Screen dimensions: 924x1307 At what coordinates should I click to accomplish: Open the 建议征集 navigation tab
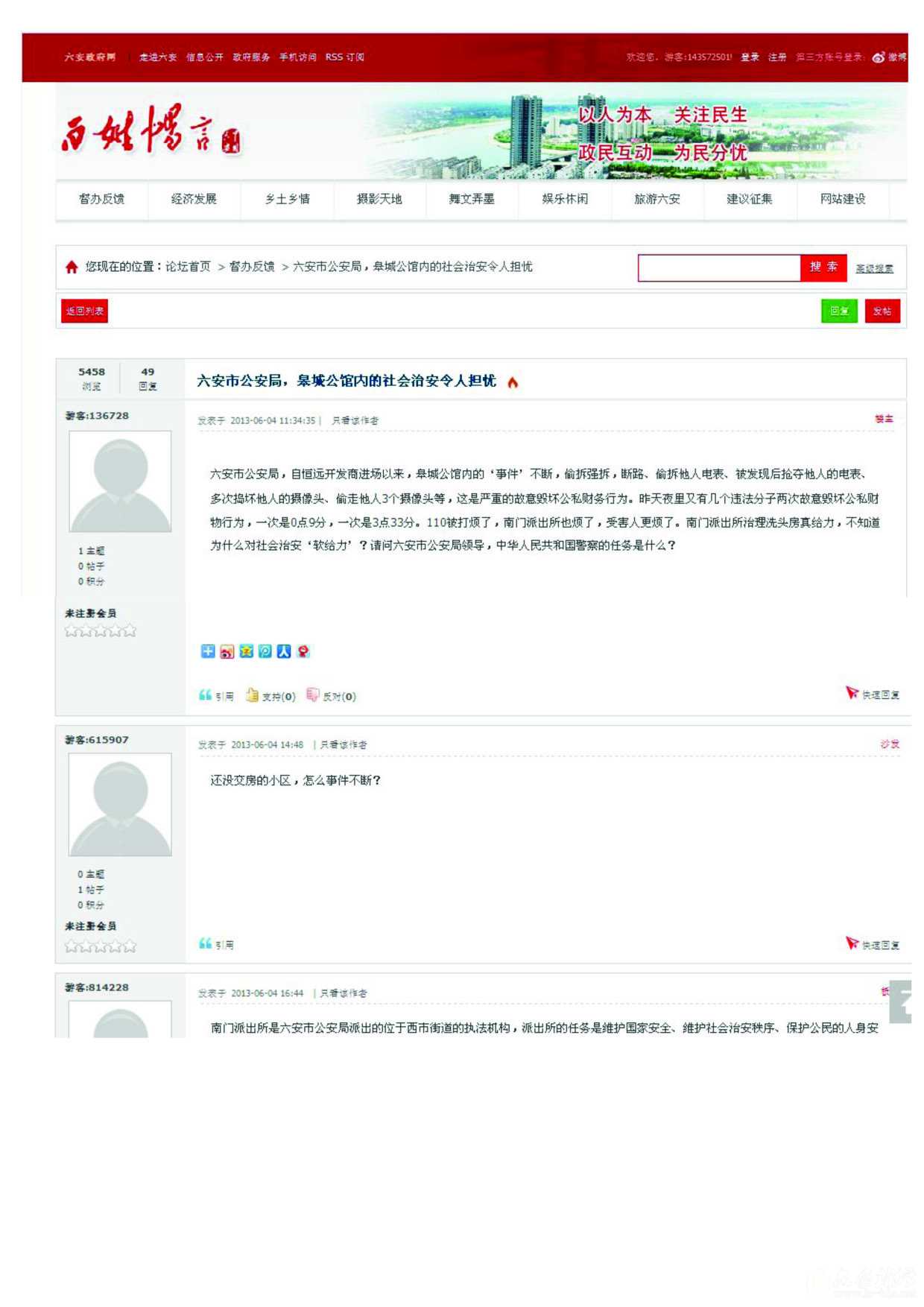click(x=750, y=199)
